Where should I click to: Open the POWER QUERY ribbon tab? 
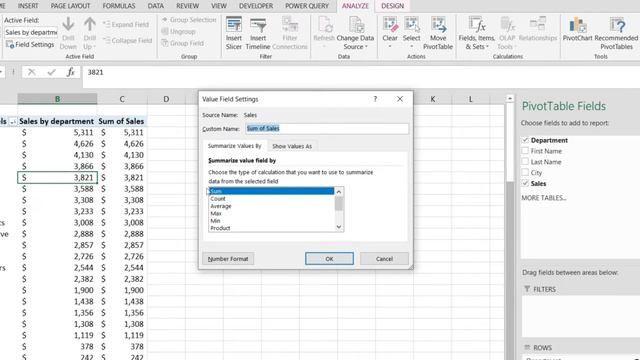click(x=307, y=6)
